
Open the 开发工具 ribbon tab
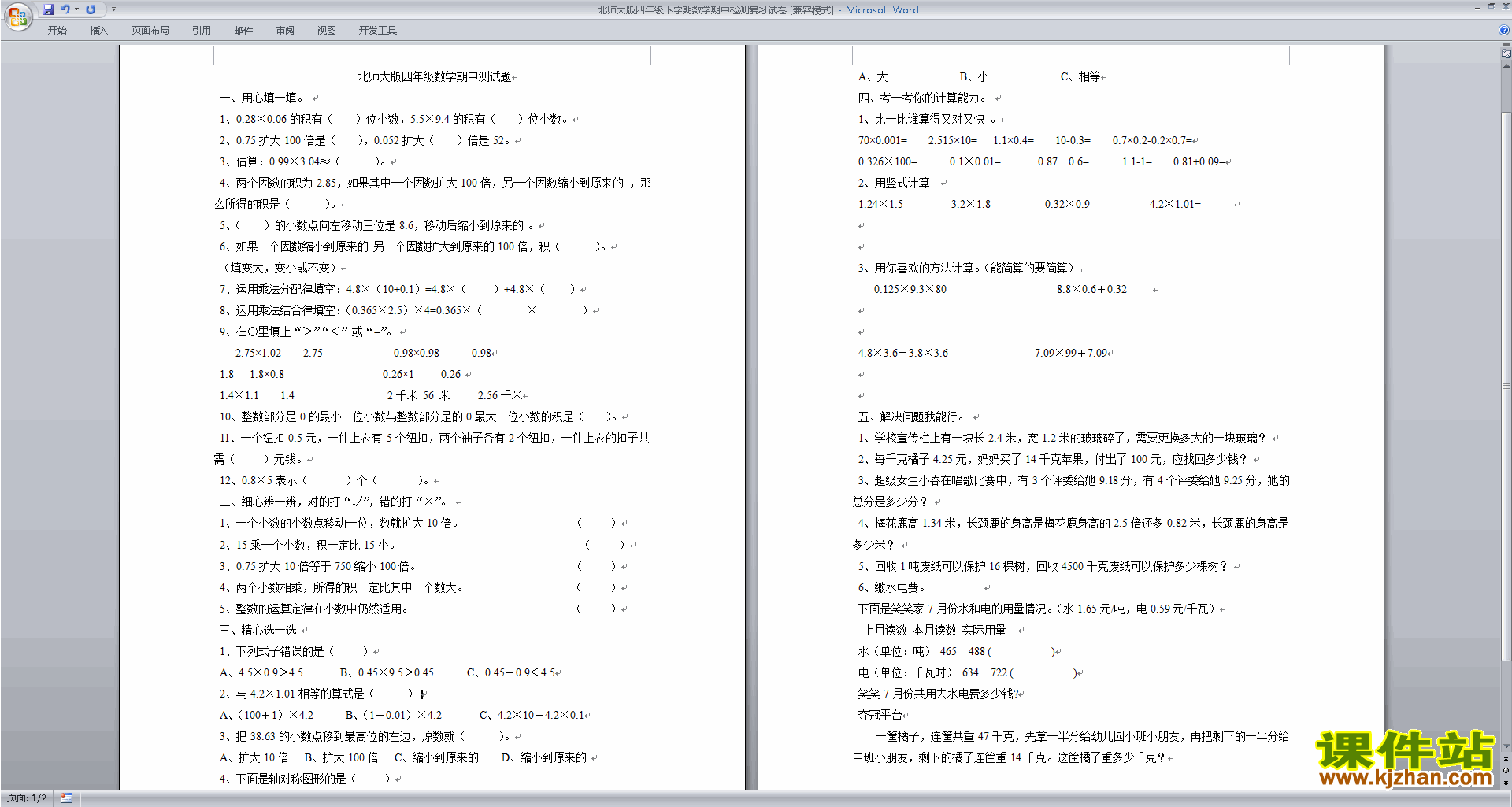coord(378,31)
